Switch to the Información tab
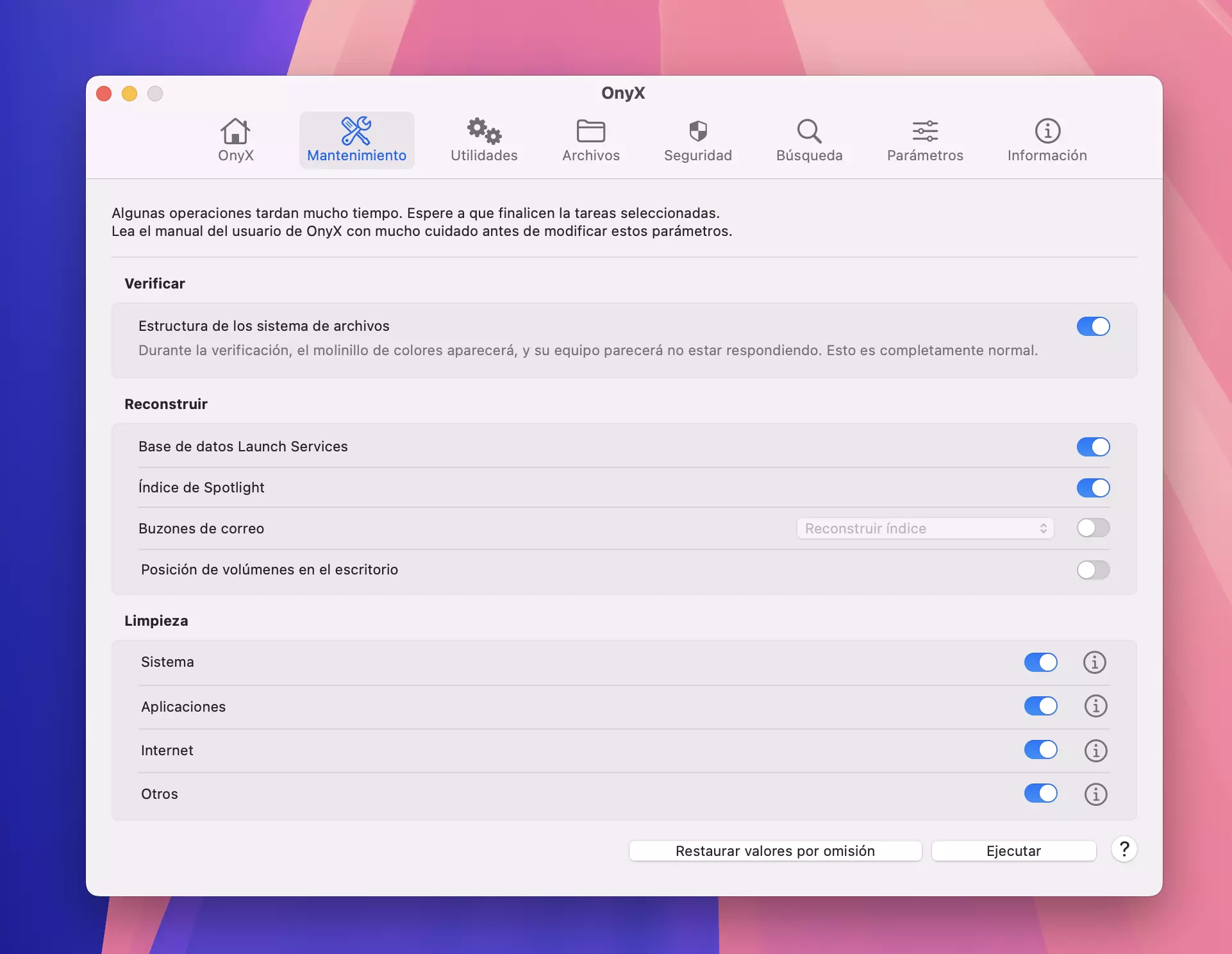 coord(1047,140)
